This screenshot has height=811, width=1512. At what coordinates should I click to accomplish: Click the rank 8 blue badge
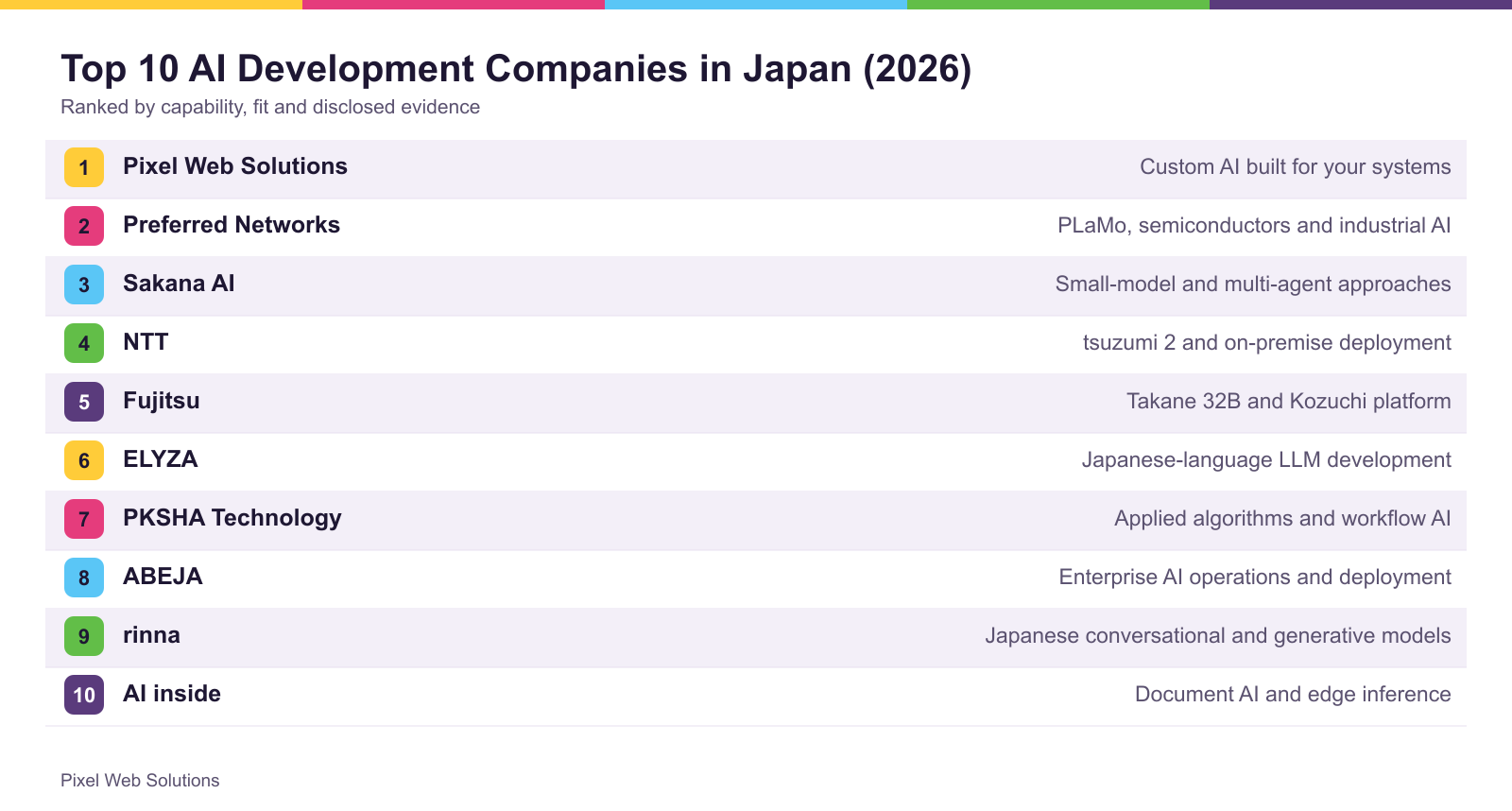84,578
